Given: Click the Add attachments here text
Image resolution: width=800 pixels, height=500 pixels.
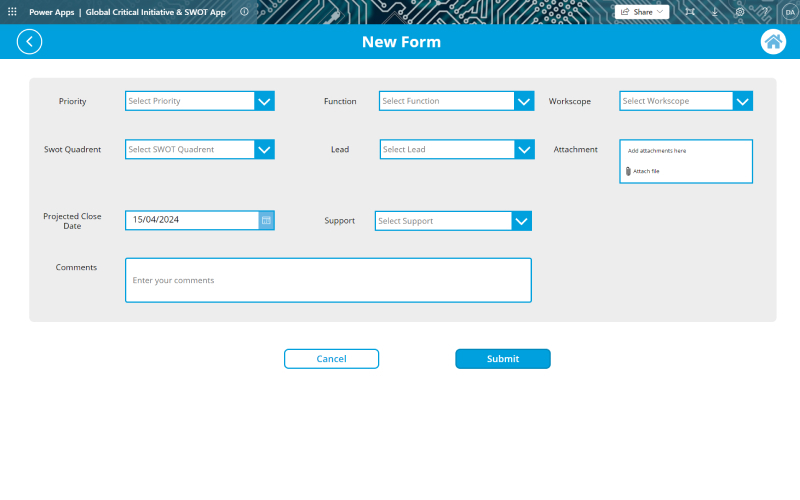Looking at the screenshot, I should [657, 151].
